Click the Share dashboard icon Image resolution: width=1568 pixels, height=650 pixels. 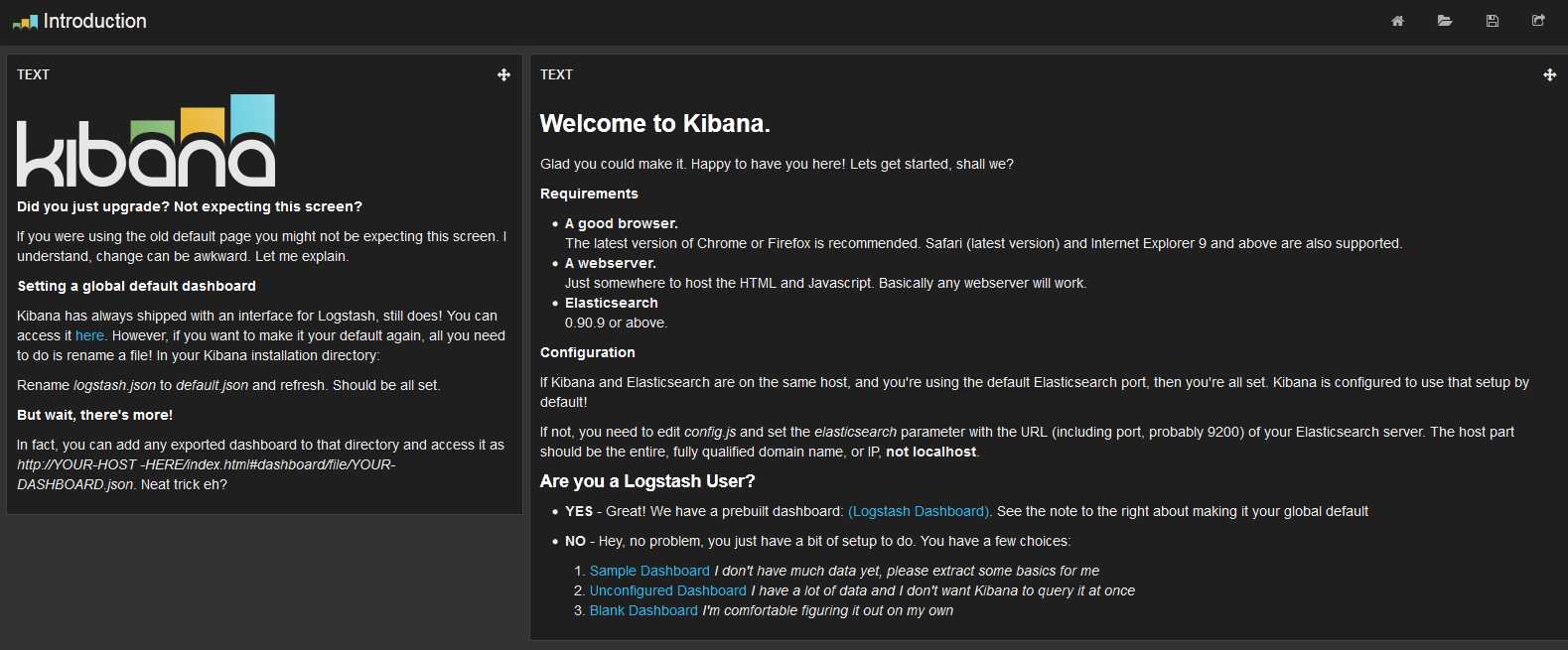click(1538, 21)
